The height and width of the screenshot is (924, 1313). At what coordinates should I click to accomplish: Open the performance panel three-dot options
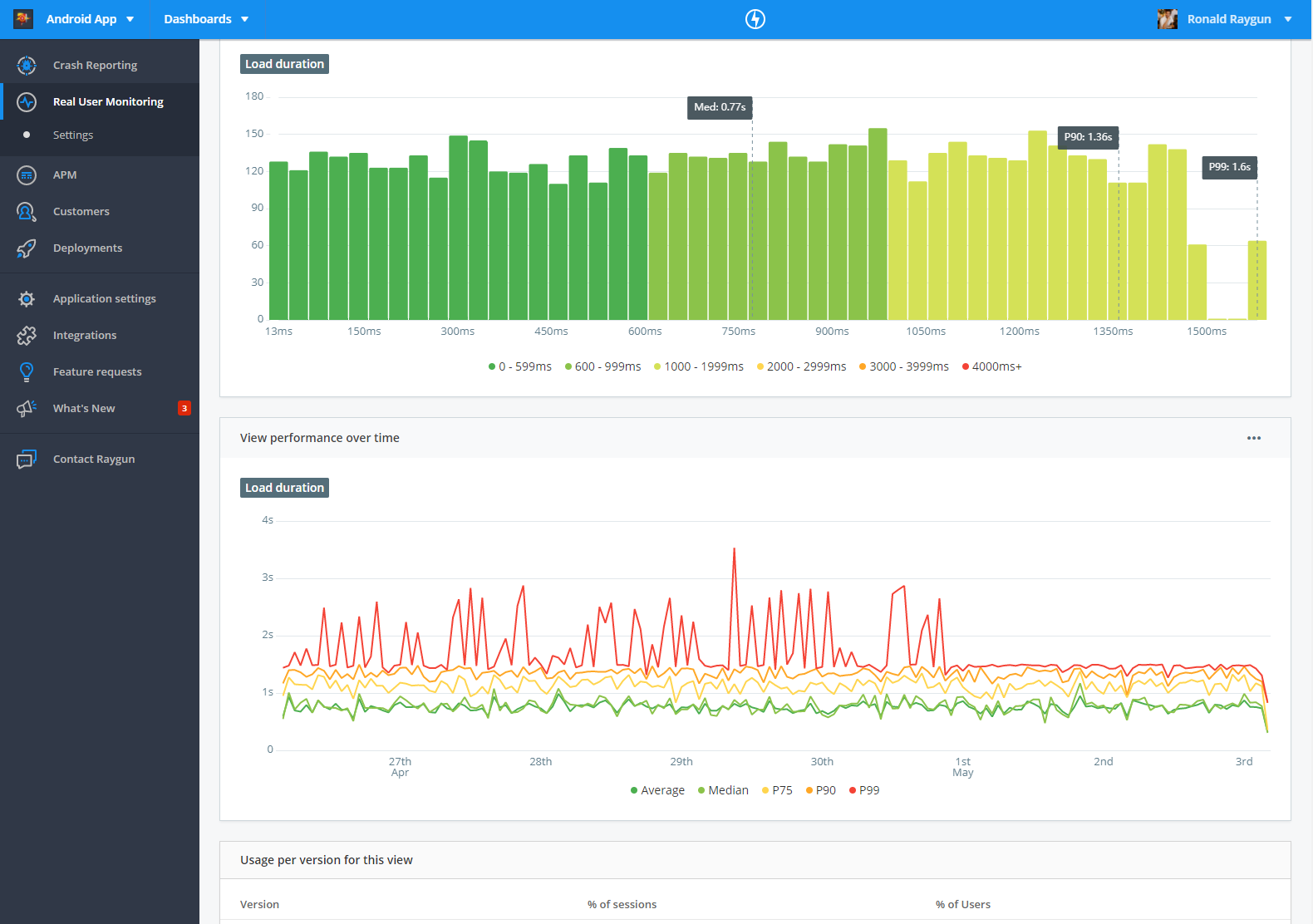[1254, 438]
